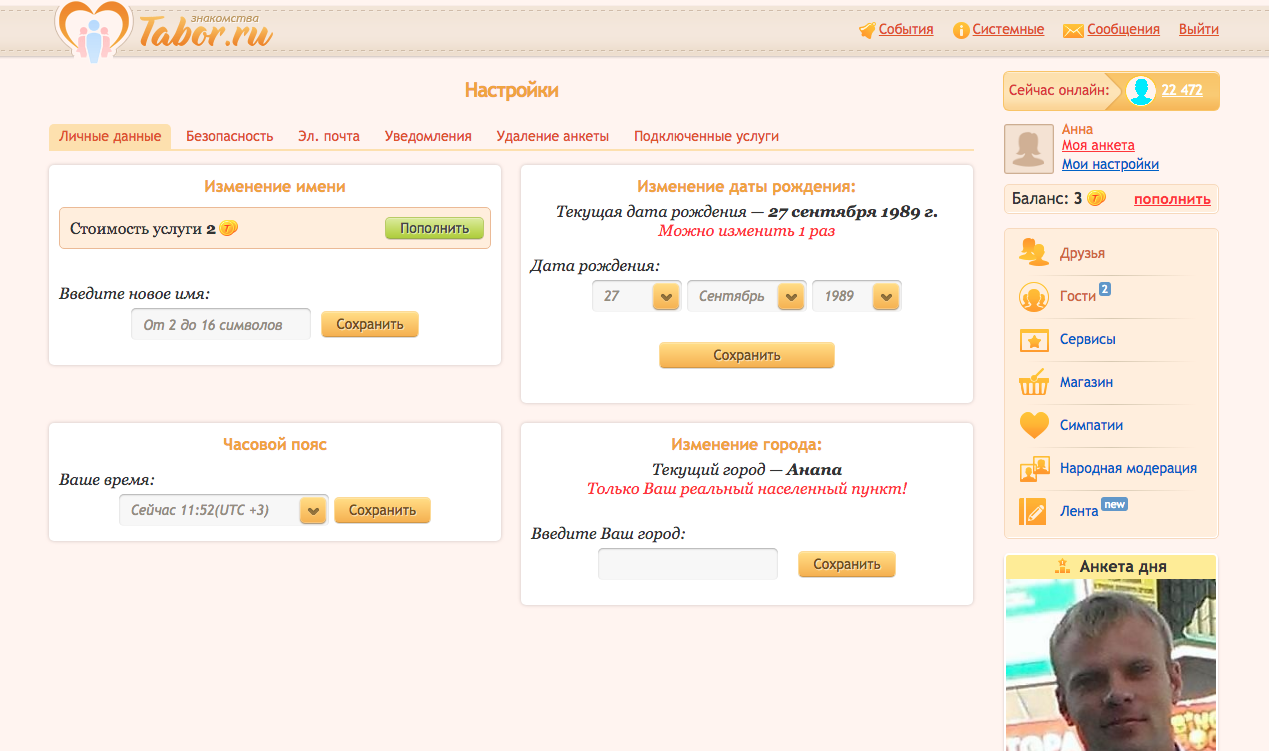Click the пополнить balance link
Viewport: 1269px width, 751px height.
[x=1172, y=199]
